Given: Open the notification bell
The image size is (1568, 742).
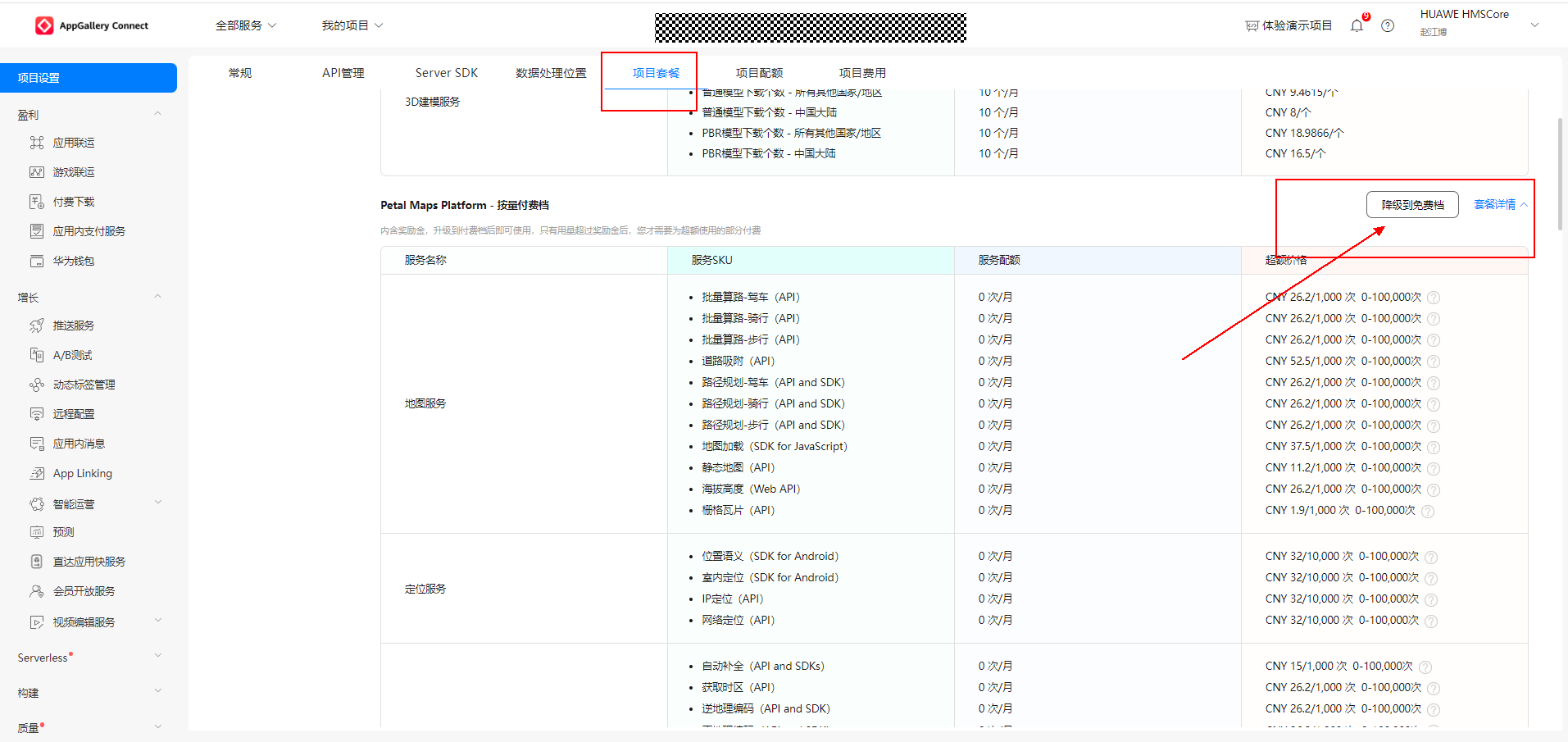Looking at the screenshot, I should (x=1357, y=25).
